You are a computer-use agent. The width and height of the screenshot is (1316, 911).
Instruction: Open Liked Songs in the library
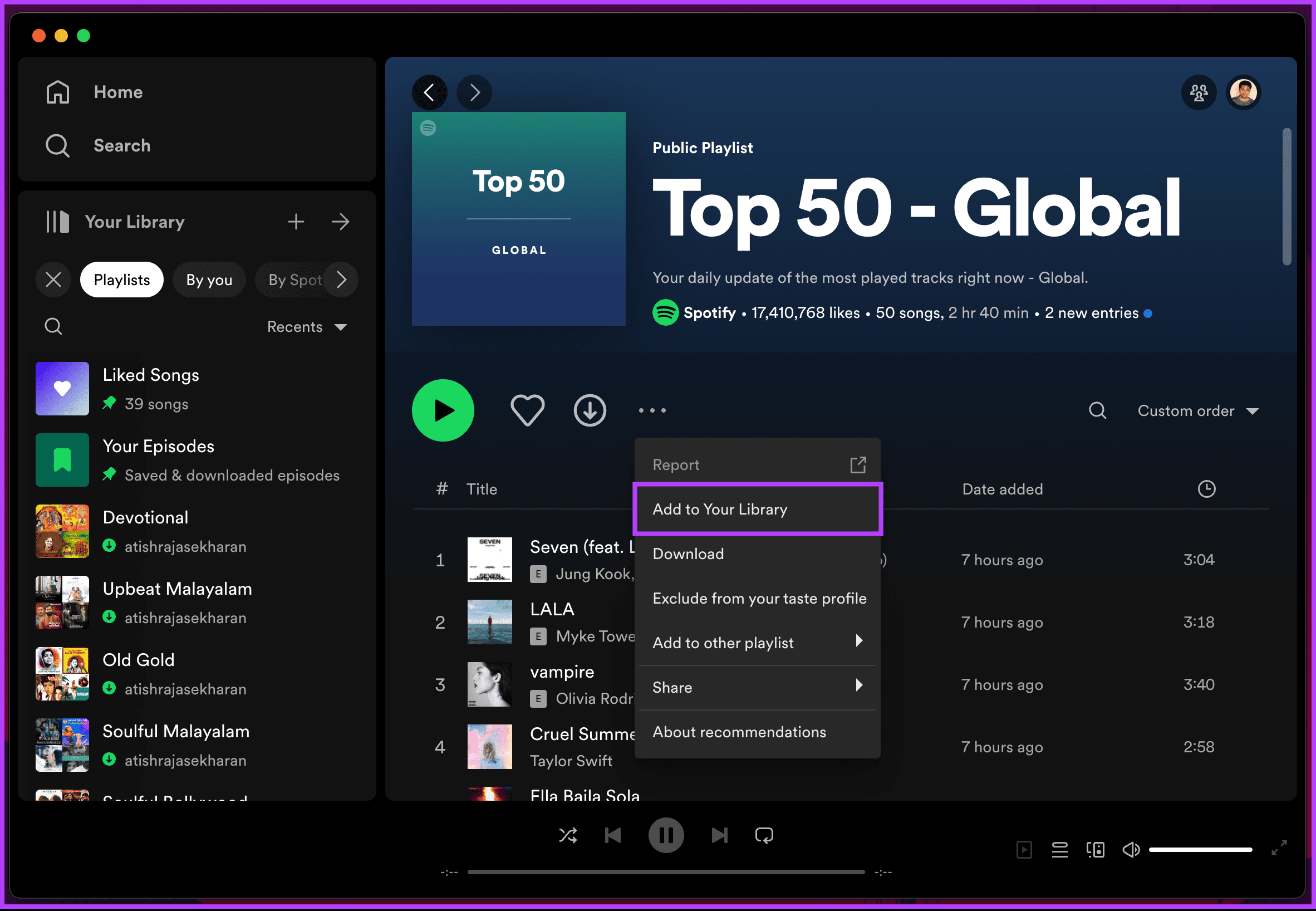197,389
